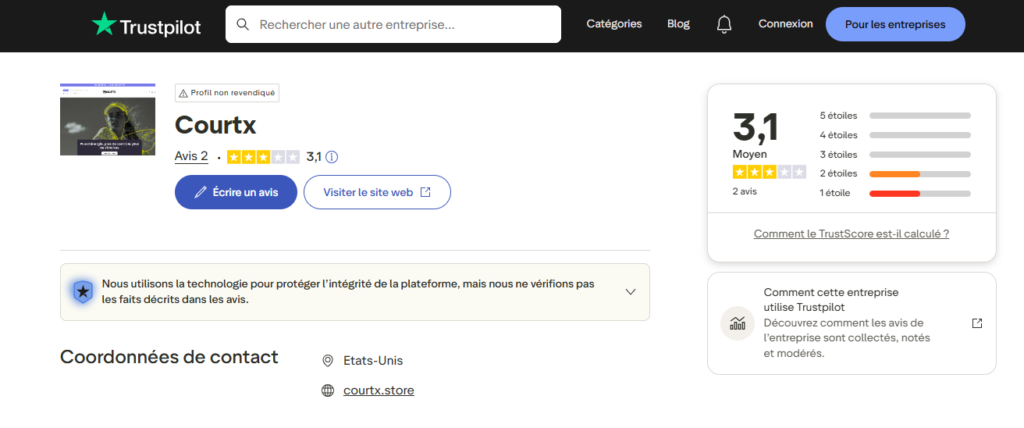Open Comment cette entreprise utilise Trustpilot card
This screenshot has height=428, width=1024.
pos(852,323)
